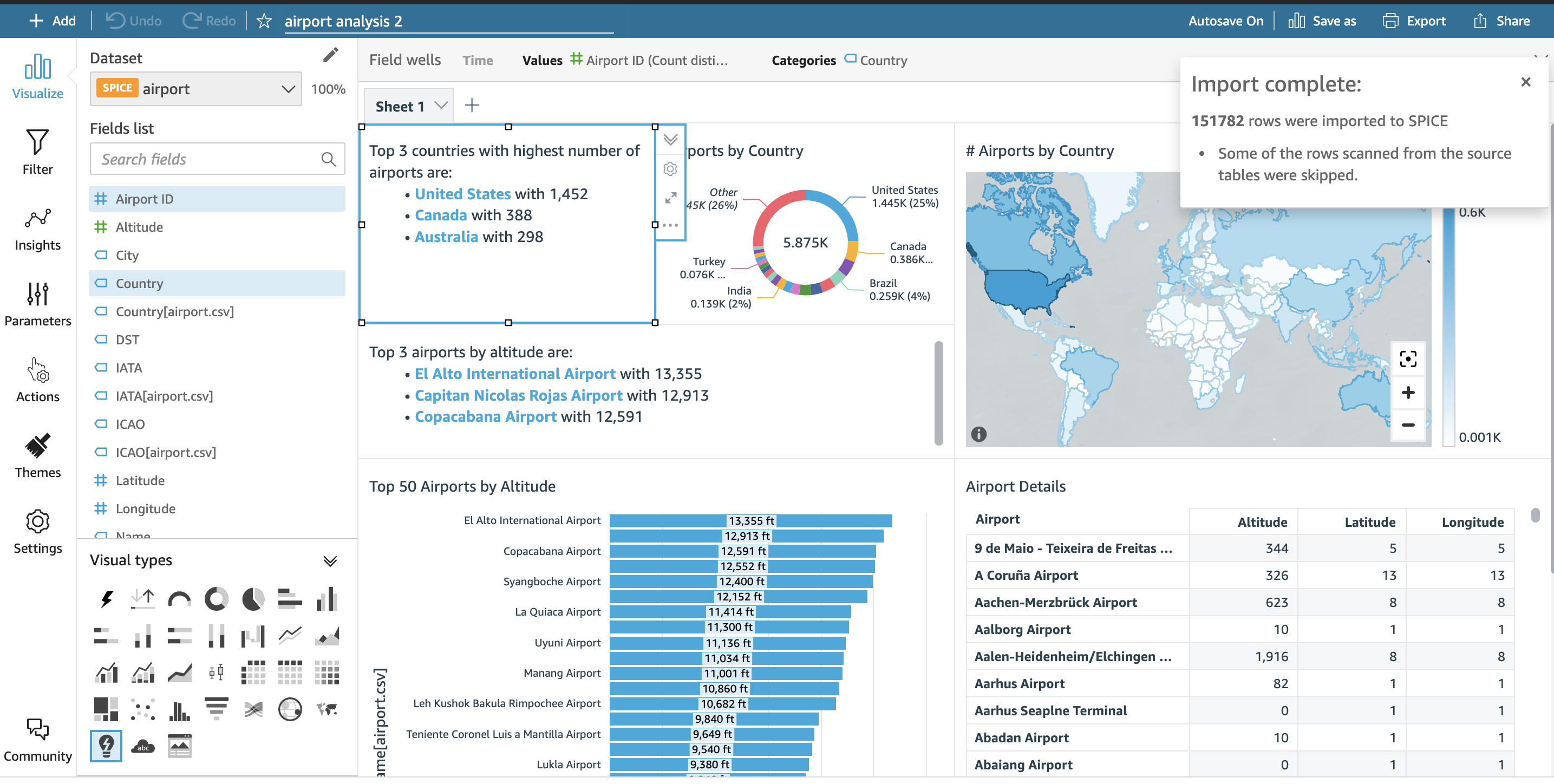Pick the funnel chart visual type
The image size is (1554, 784).
coord(216,709)
